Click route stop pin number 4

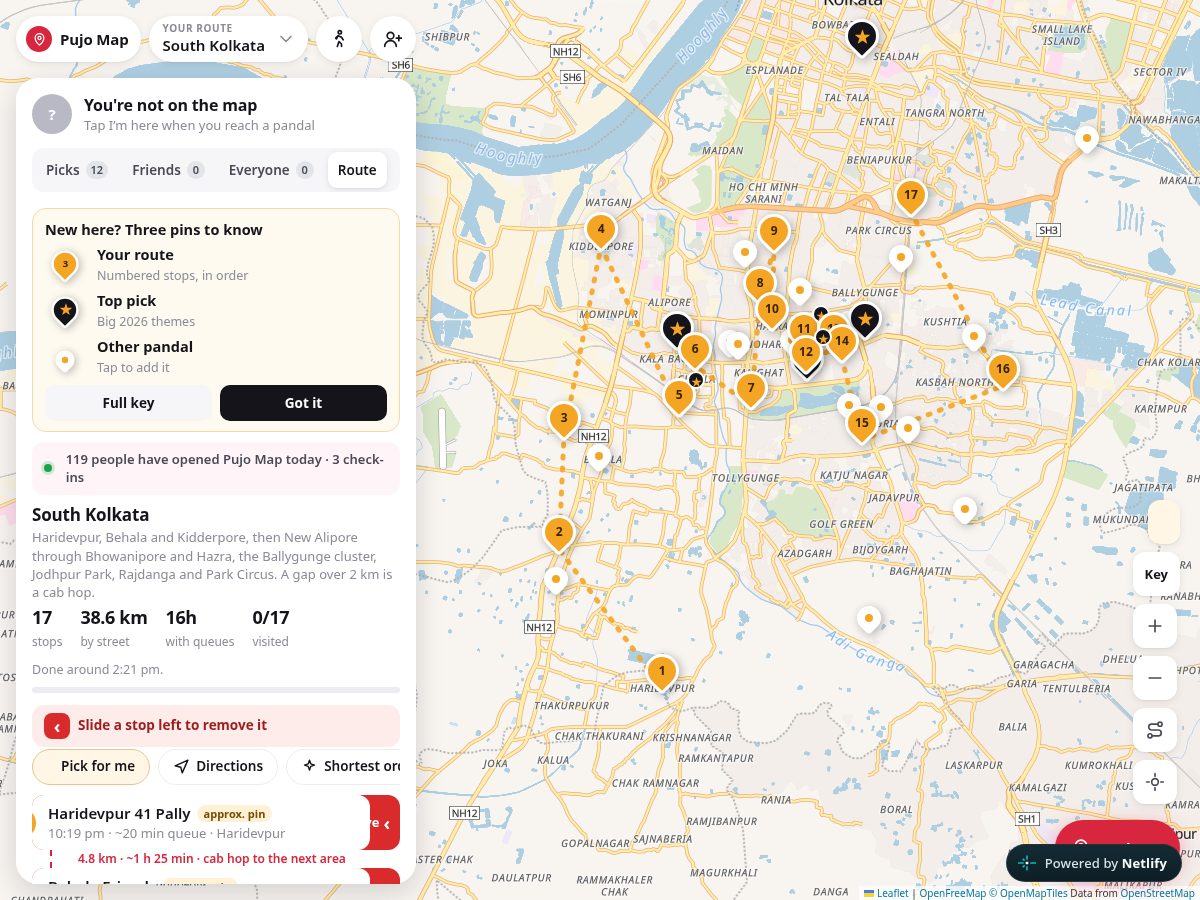click(x=600, y=232)
